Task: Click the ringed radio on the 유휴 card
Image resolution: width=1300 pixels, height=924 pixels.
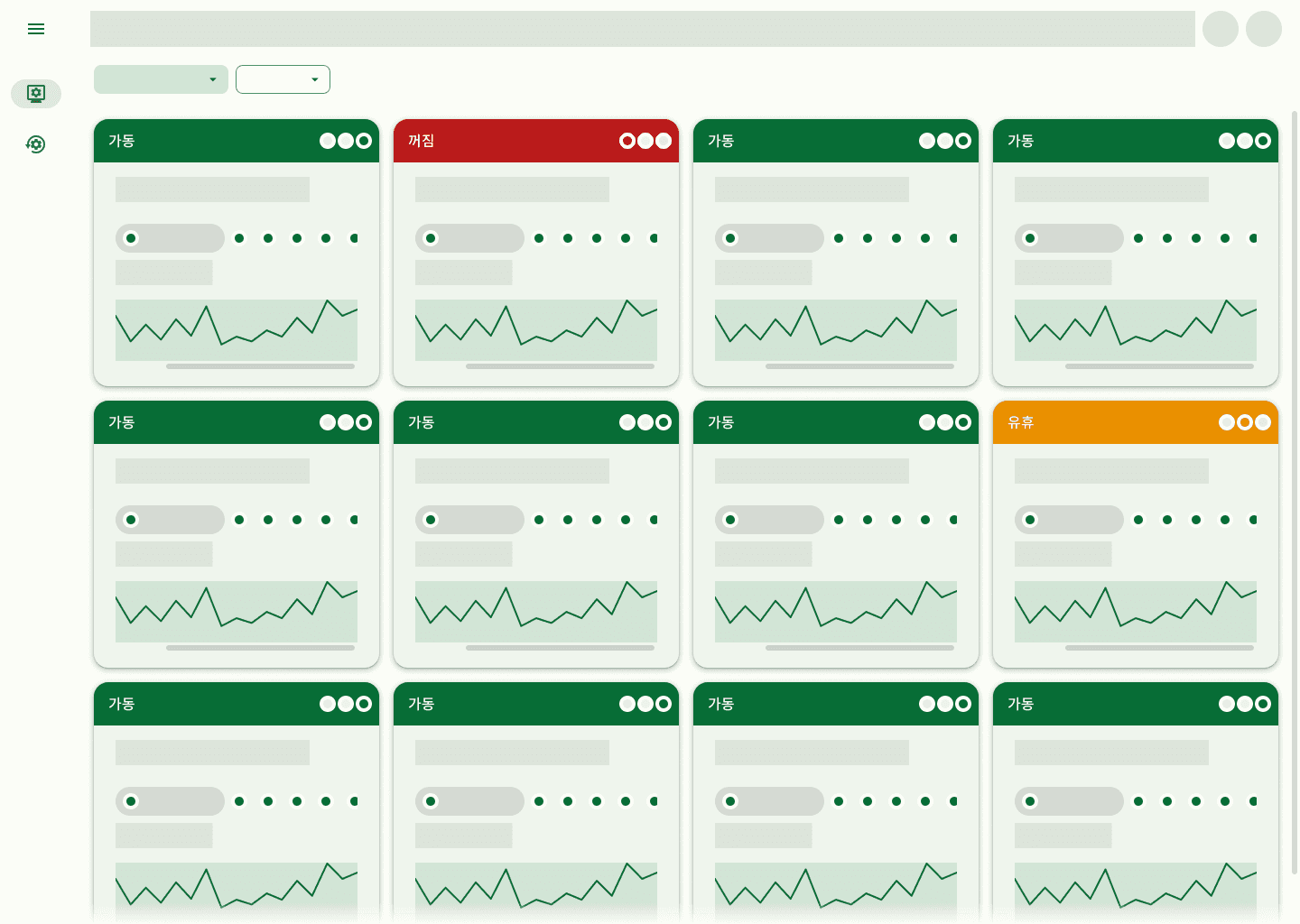Action: [1245, 422]
